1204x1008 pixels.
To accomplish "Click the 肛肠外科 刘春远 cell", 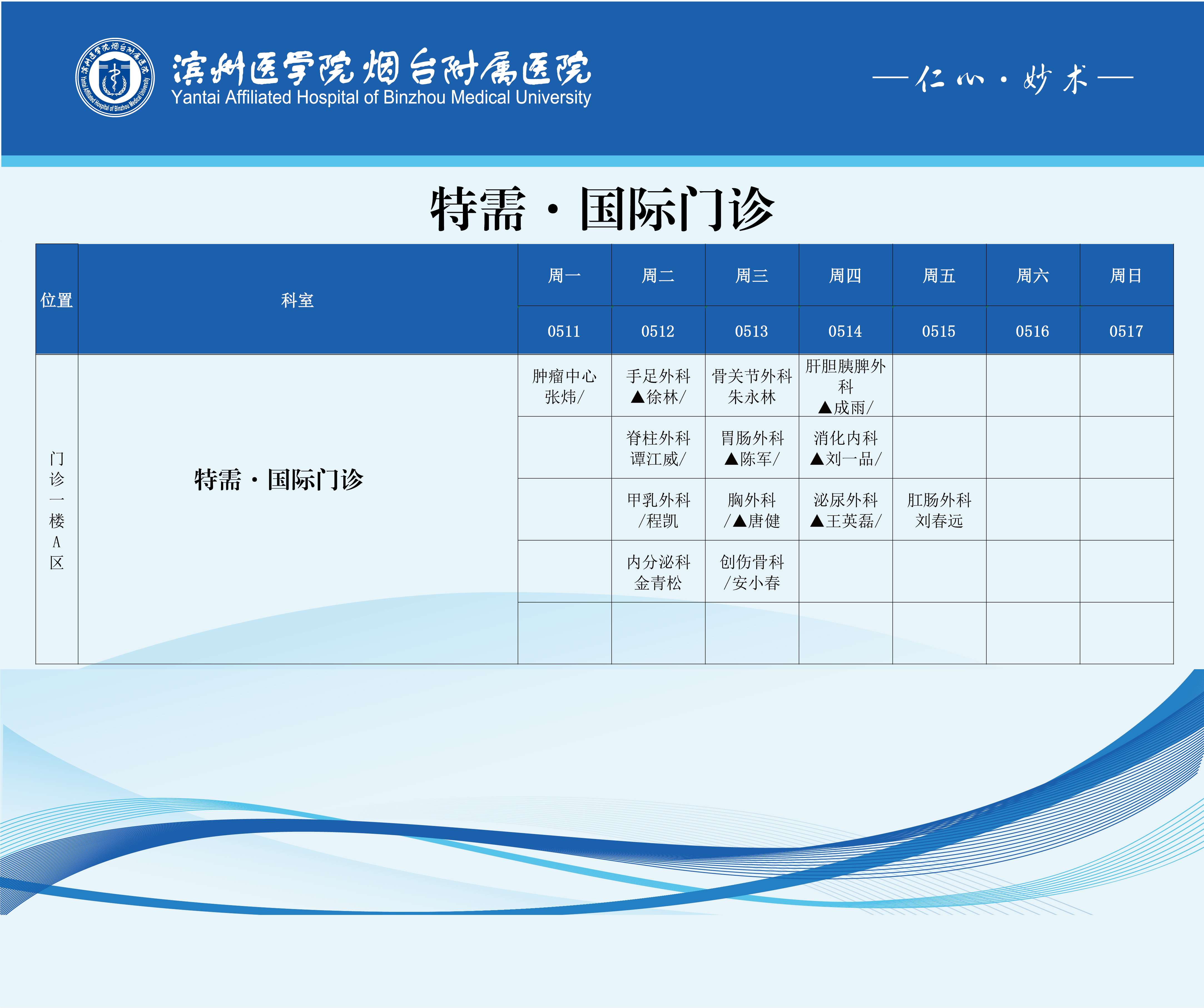I will [x=939, y=510].
